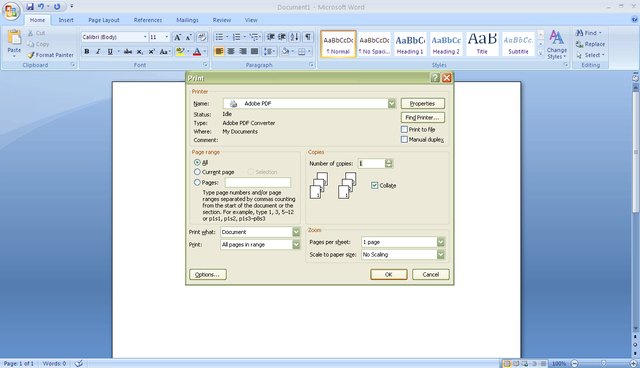Image resolution: width=640 pixels, height=368 pixels.
Task: Apply Strikethrough formatting
Action: [128, 51]
